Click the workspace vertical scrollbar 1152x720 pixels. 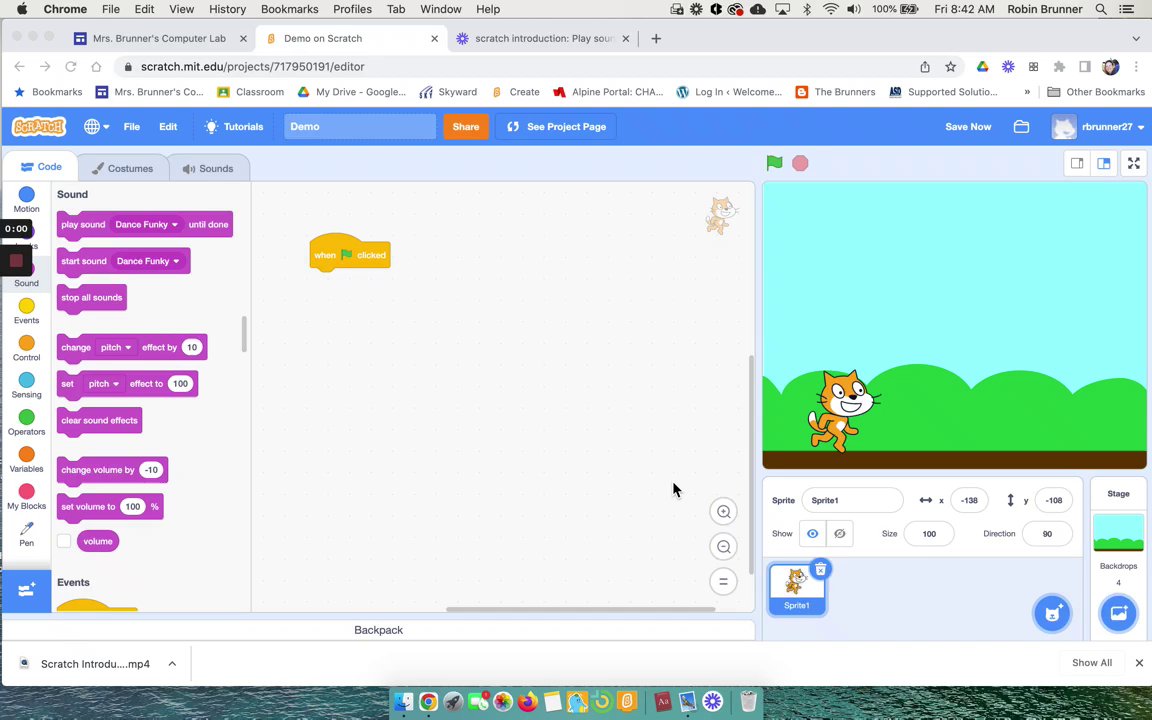point(751,464)
